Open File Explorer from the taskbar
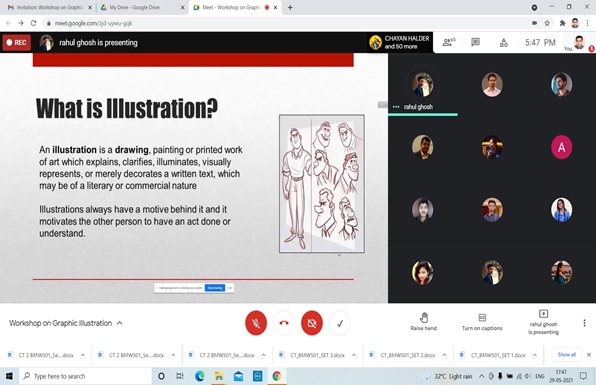Image resolution: width=596 pixels, height=385 pixels. (219, 376)
